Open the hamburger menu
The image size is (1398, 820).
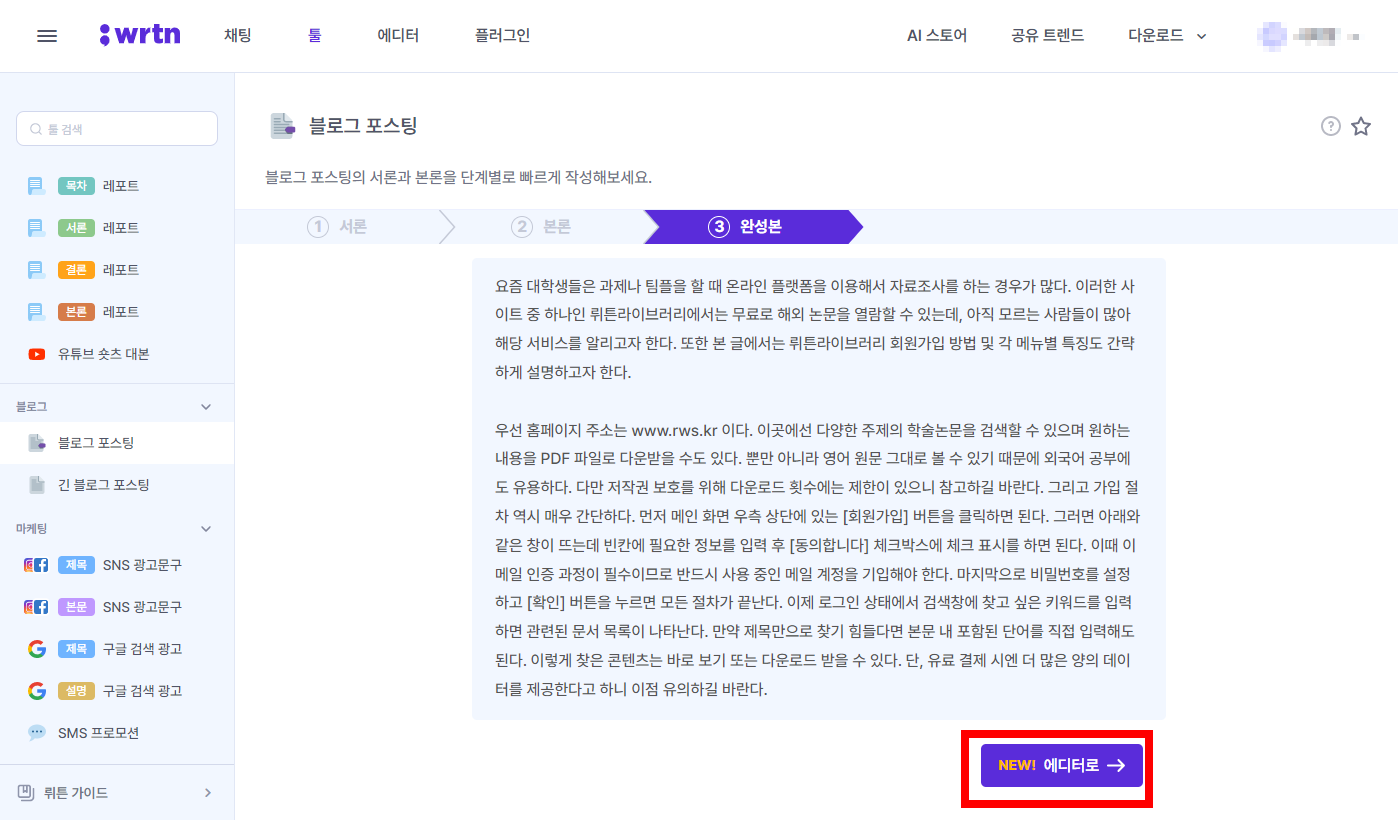pyautogui.click(x=46, y=35)
